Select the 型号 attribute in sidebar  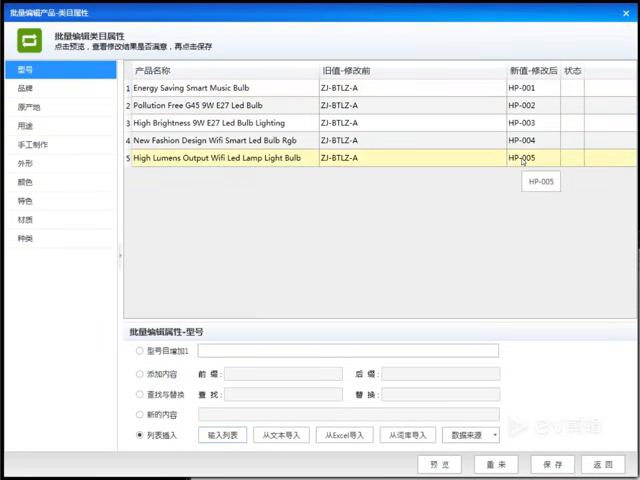tap(61, 70)
